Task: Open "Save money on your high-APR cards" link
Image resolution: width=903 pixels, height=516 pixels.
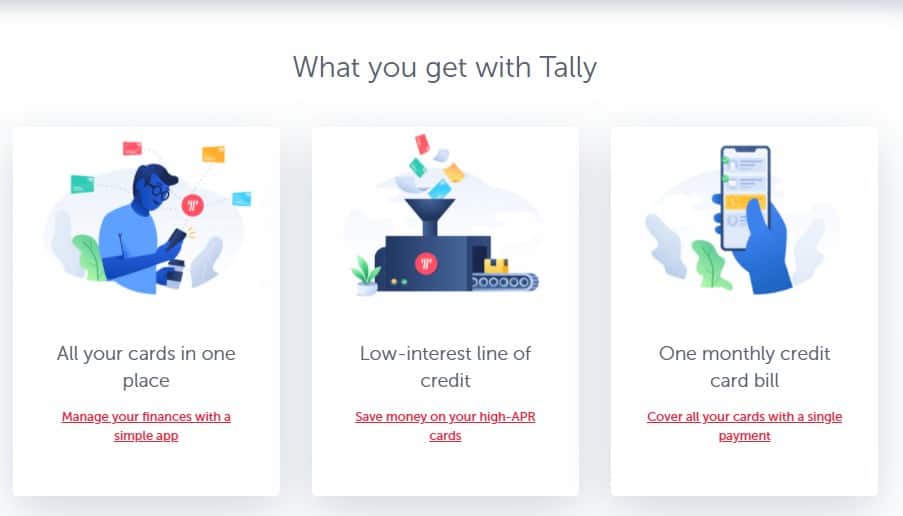Action: [445, 426]
